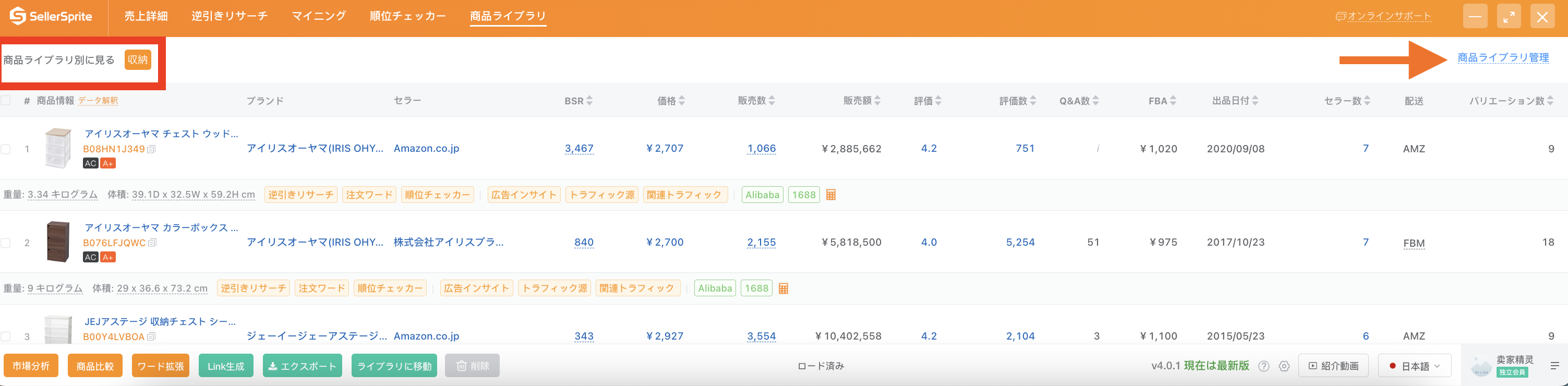The width and height of the screenshot is (1568, 386).
Task: Click the 紹介動画 button
Action: [1333, 366]
